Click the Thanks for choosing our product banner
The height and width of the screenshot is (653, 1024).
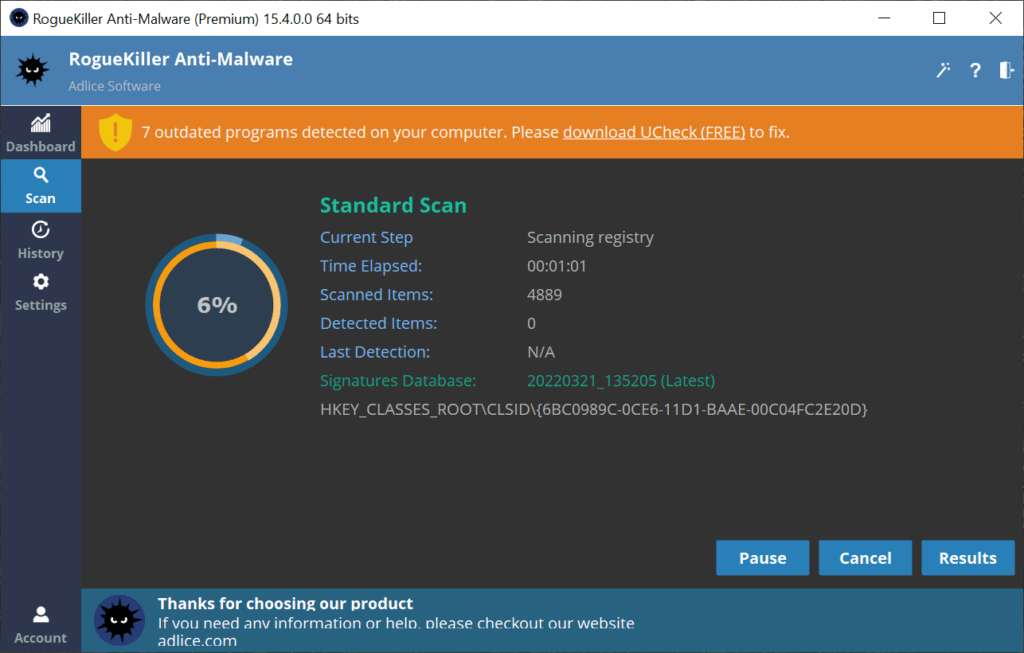point(285,604)
